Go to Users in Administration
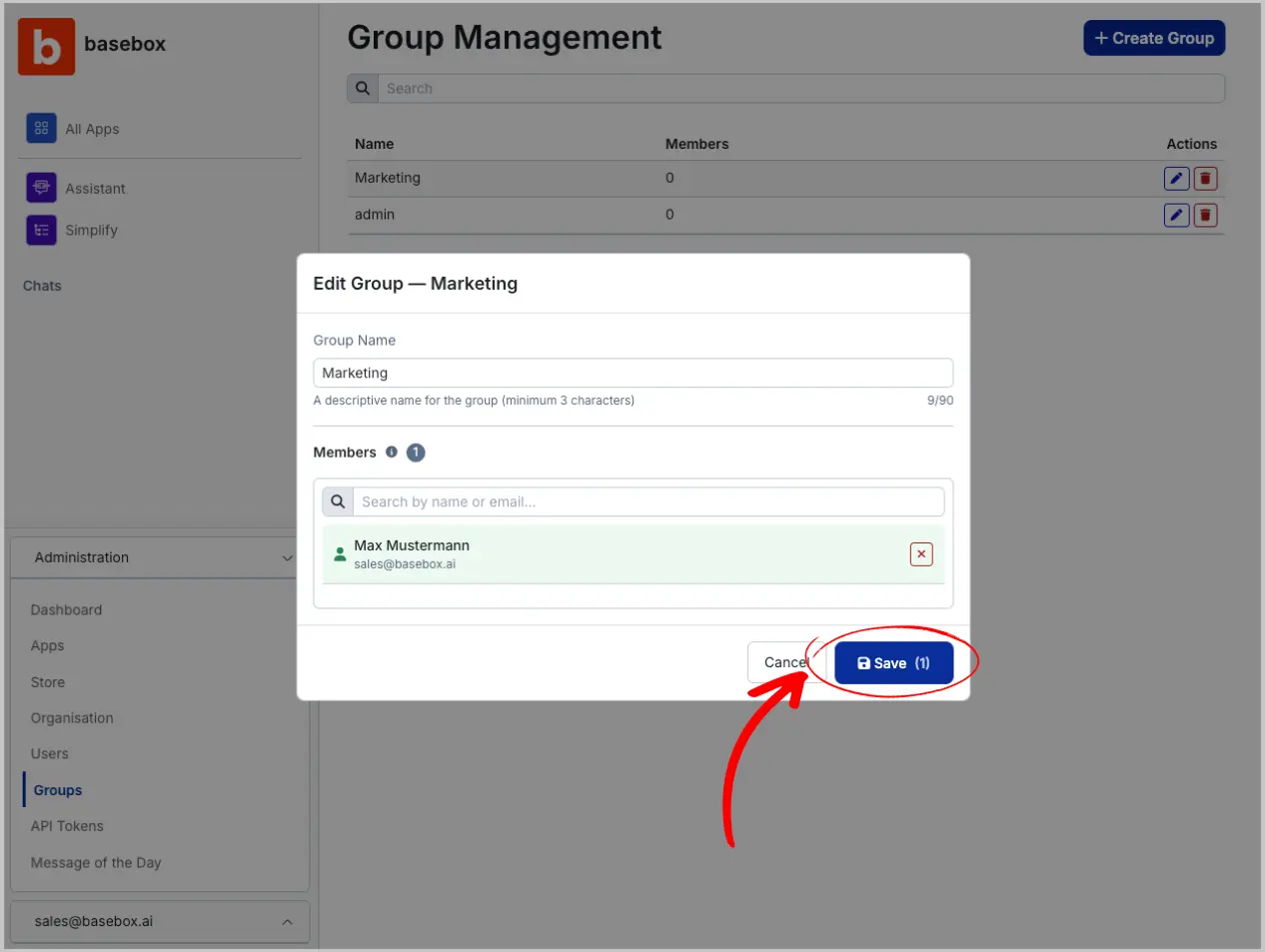Image resolution: width=1265 pixels, height=952 pixels. (x=49, y=754)
